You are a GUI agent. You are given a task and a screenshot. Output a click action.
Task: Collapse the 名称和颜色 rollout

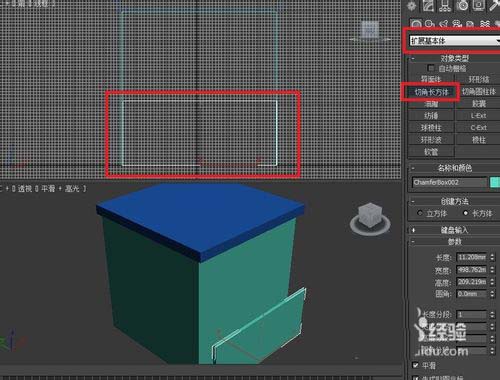click(454, 168)
